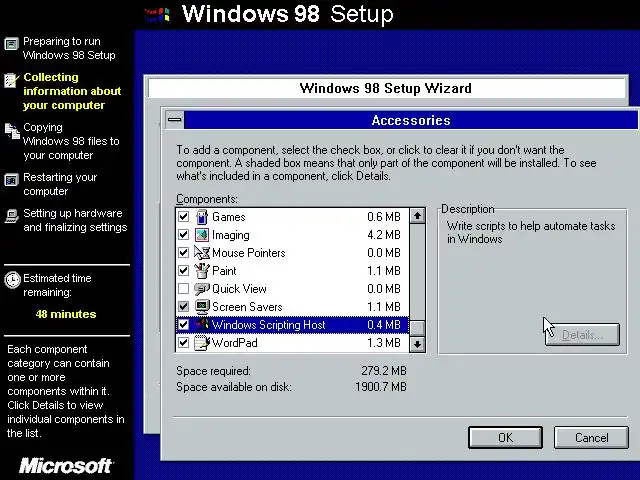
Task: Select the Screen Savers list row
Action: click(x=292, y=307)
